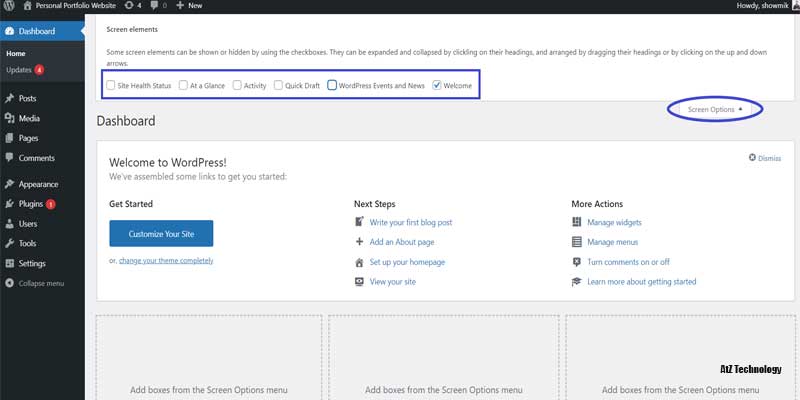Click the menu list icon beside Manage menus
Screen dimensions: 800x400
coord(577,242)
